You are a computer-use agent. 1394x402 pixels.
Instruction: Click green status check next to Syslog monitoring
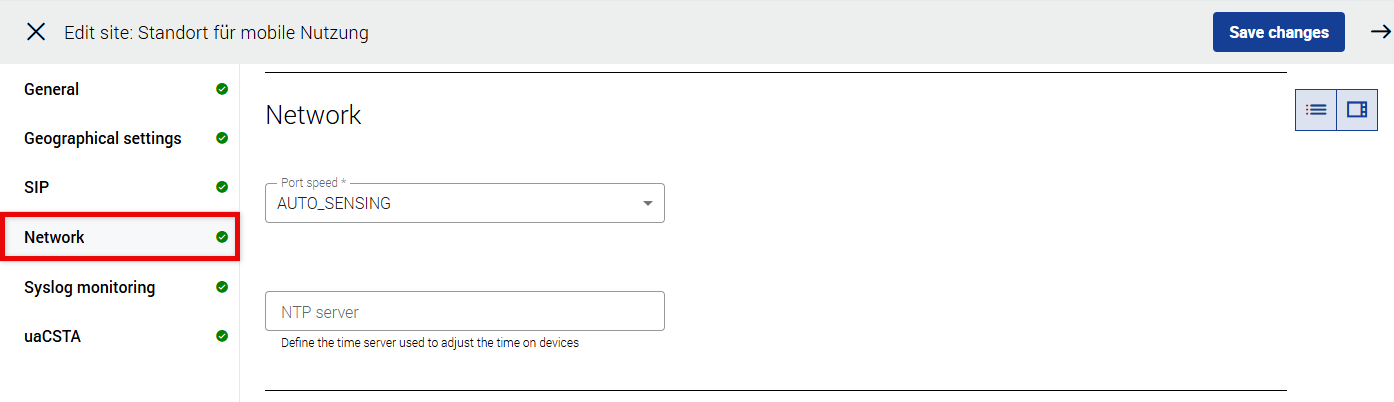point(222,287)
